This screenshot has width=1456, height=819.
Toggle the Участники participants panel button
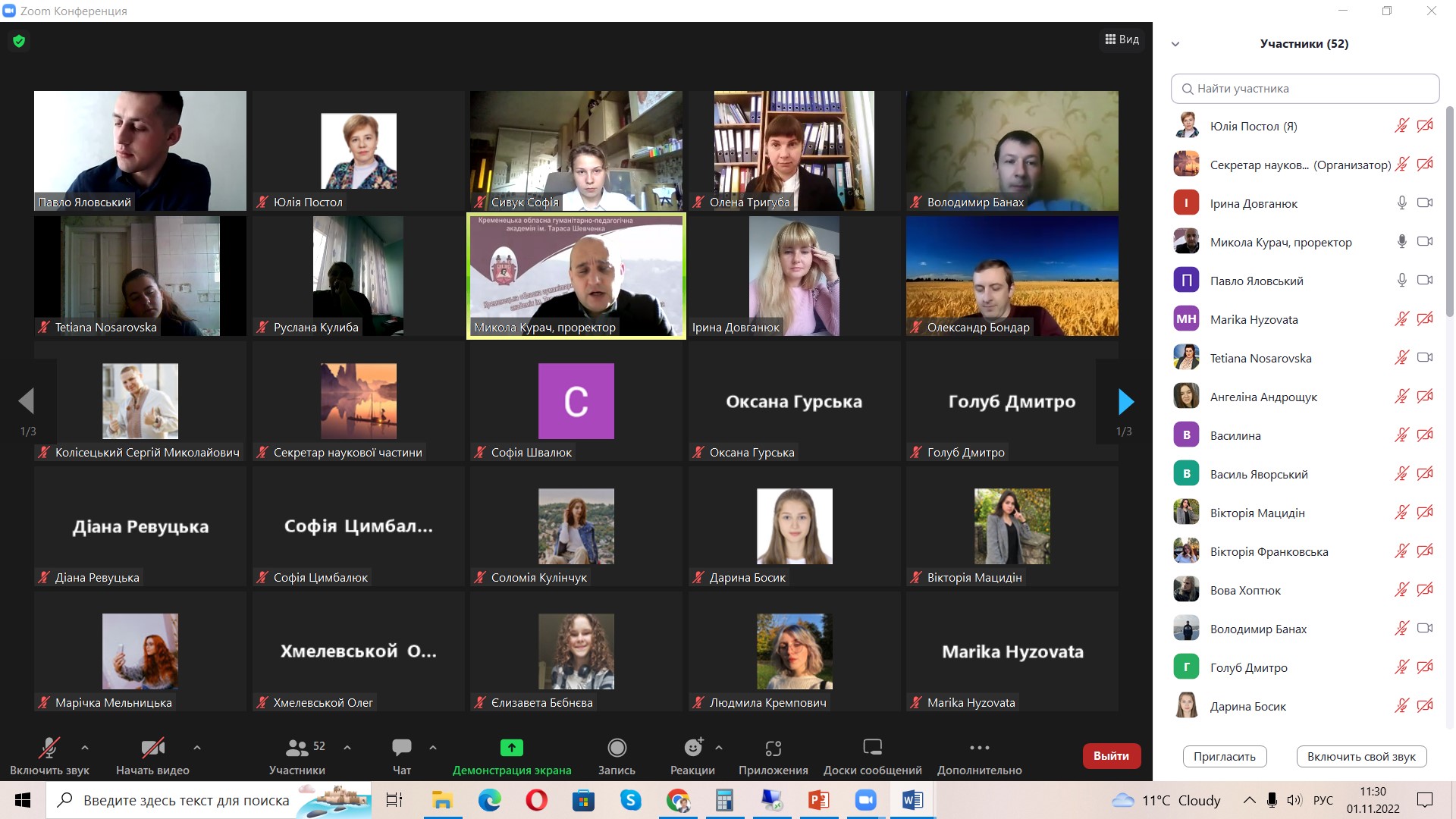pyautogui.click(x=297, y=748)
